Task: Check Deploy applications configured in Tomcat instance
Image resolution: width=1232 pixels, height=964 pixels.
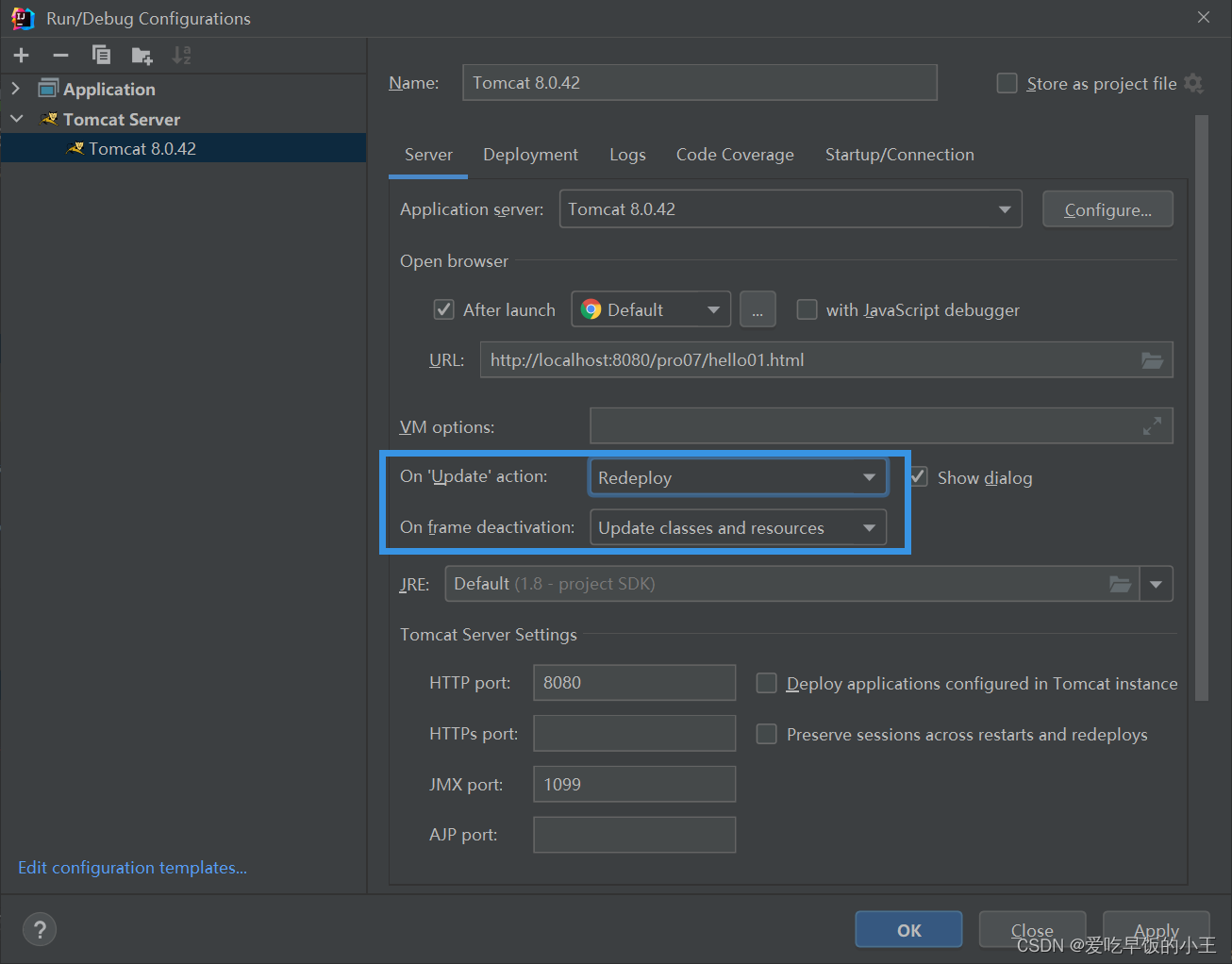Action: (x=766, y=683)
